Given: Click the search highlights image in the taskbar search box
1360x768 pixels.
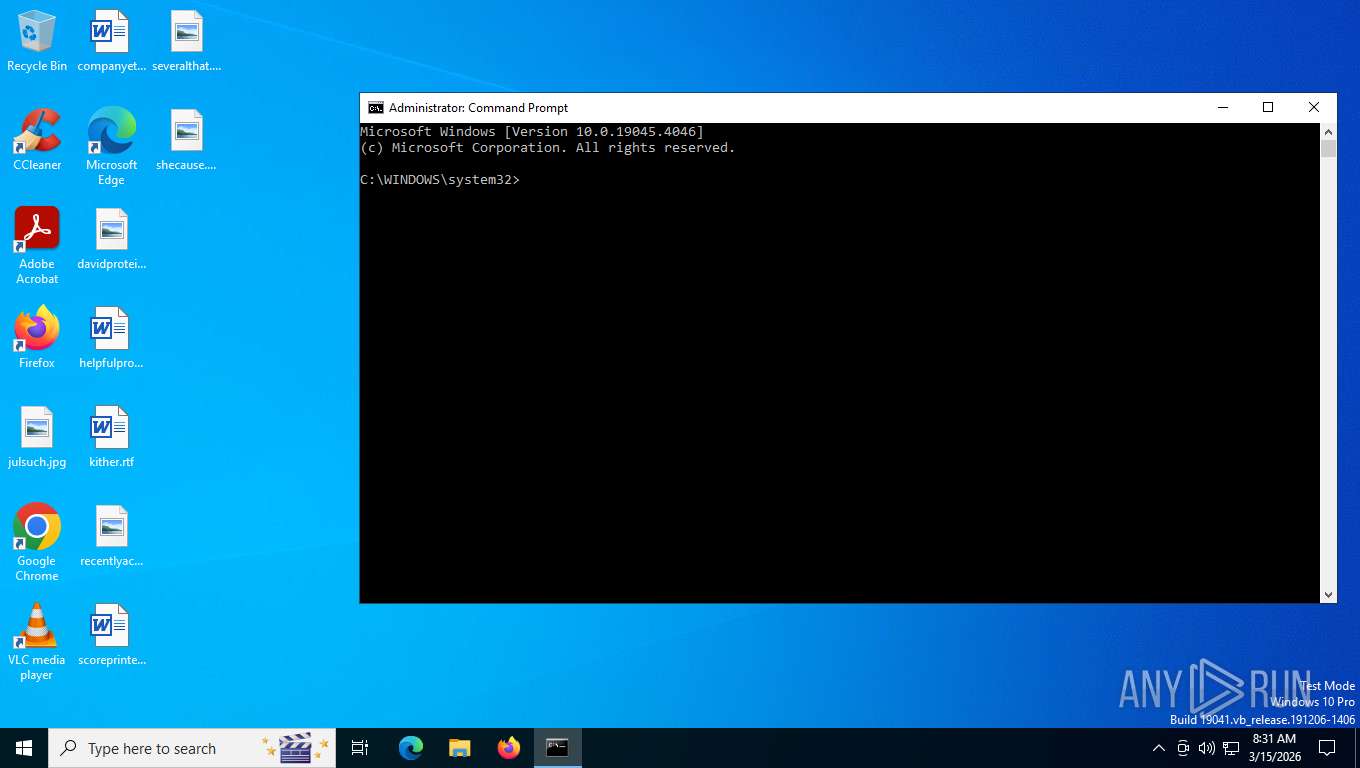Looking at the screenshot, I should pos(295,748).
